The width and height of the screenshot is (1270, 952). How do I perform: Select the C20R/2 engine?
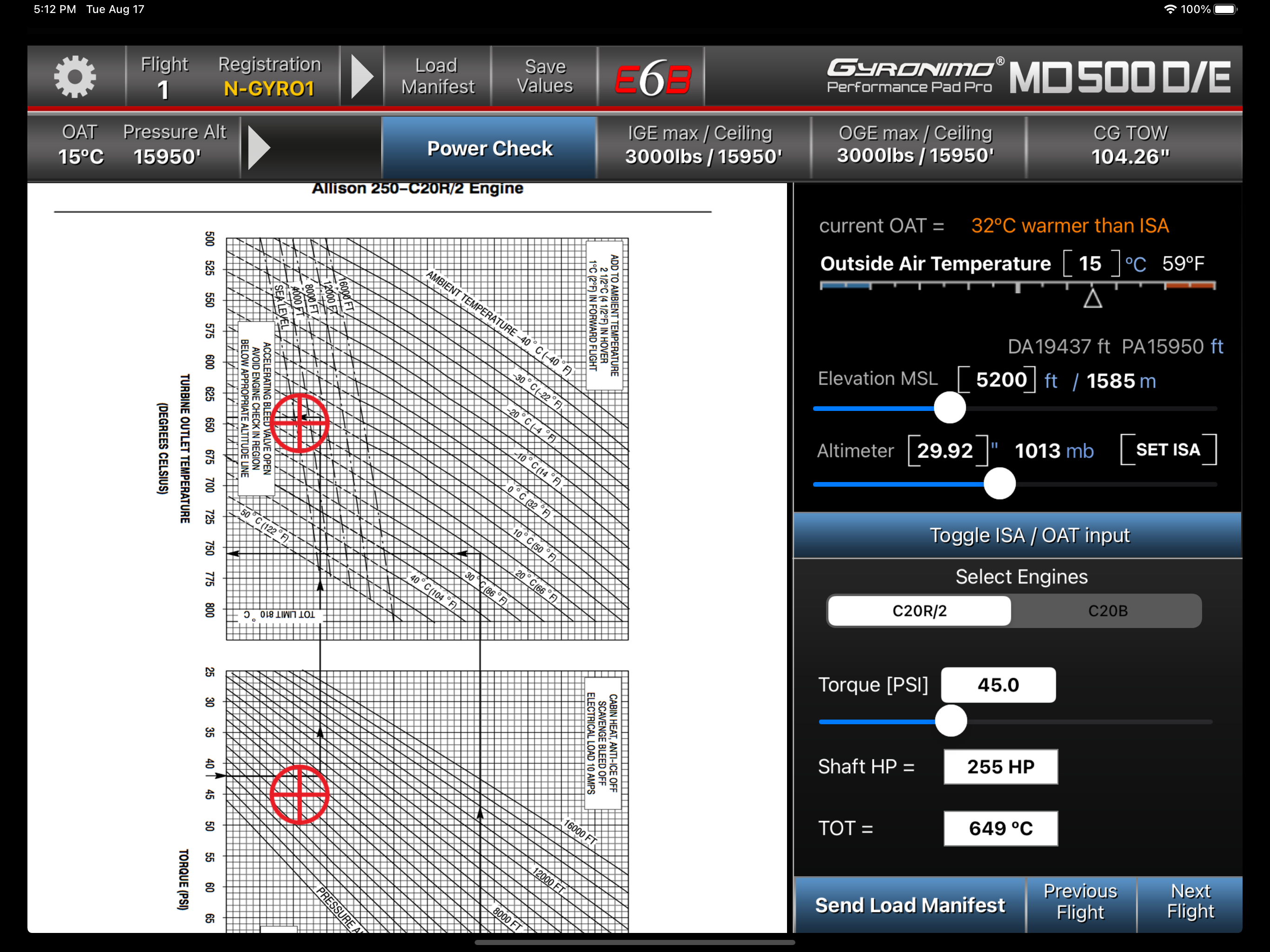click(x=919, y=611)
